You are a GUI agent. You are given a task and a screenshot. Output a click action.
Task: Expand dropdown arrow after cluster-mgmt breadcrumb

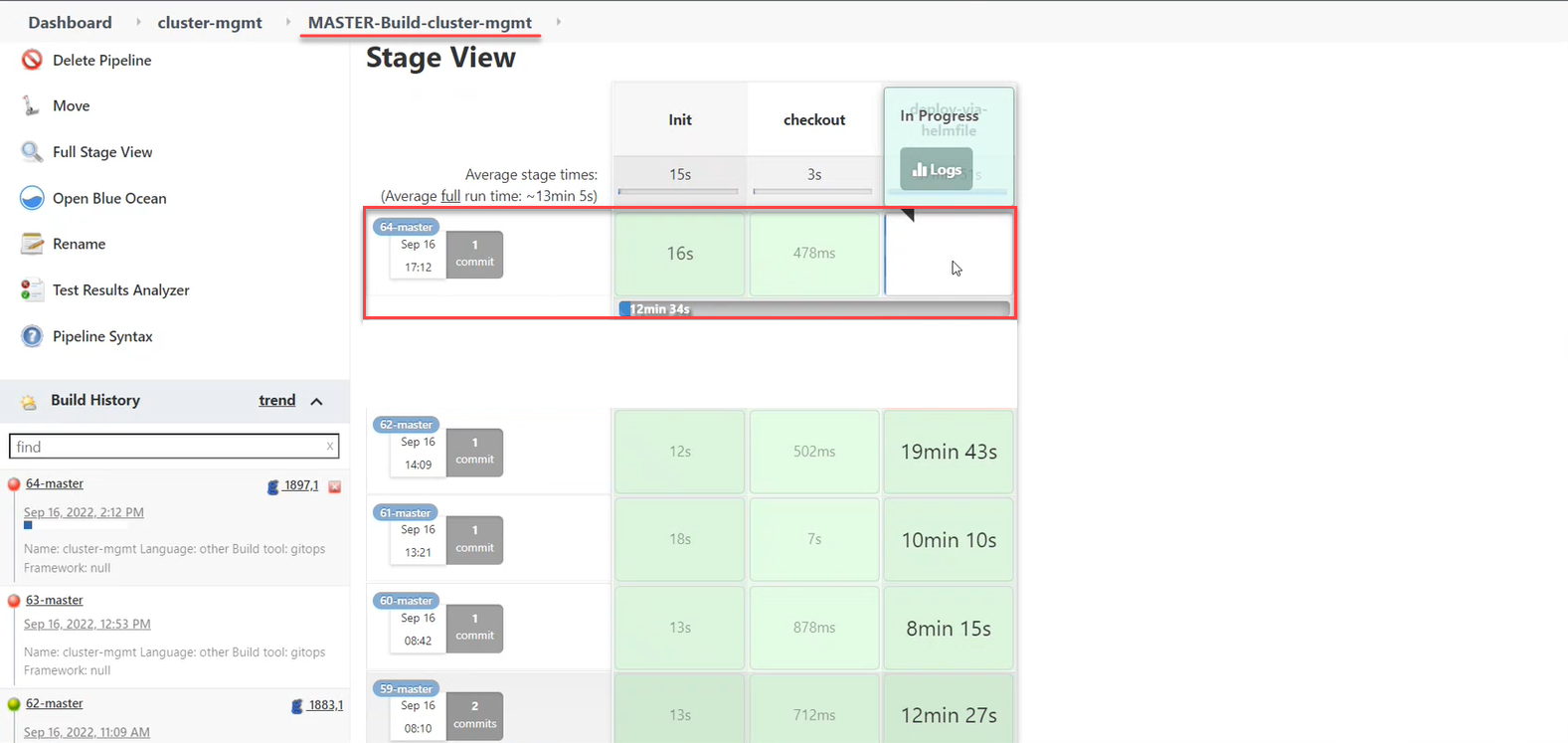(x=288, y=22)
